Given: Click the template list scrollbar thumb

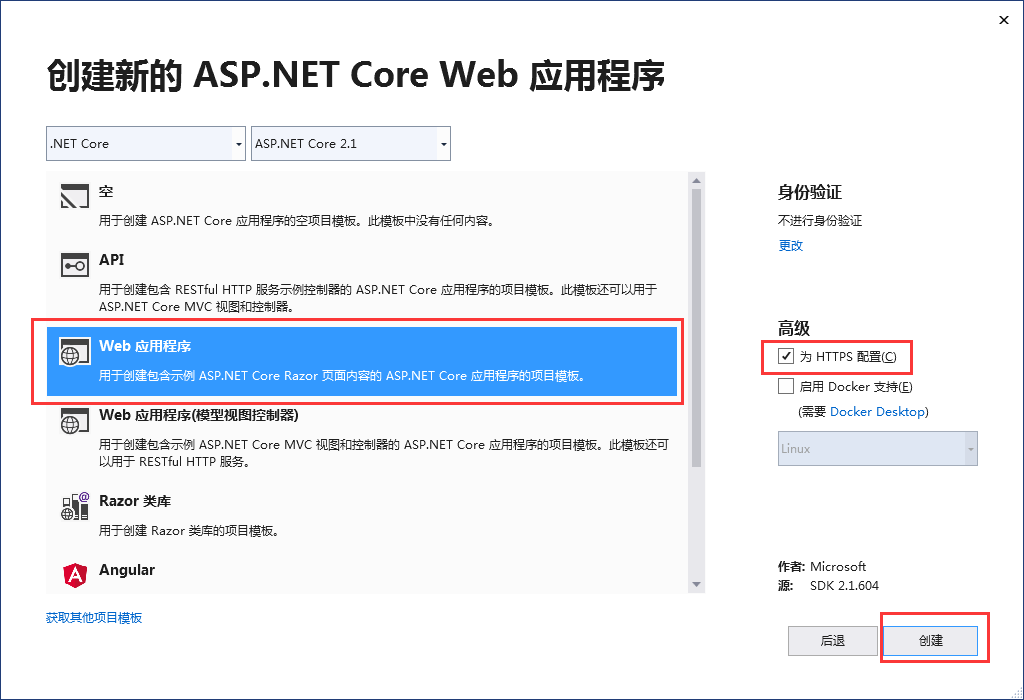Looking at the screenshot, I should [x=696, y=328].
